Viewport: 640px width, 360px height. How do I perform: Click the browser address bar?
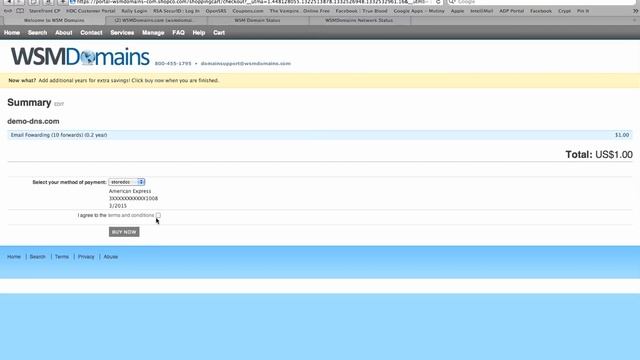pos(253,2)
